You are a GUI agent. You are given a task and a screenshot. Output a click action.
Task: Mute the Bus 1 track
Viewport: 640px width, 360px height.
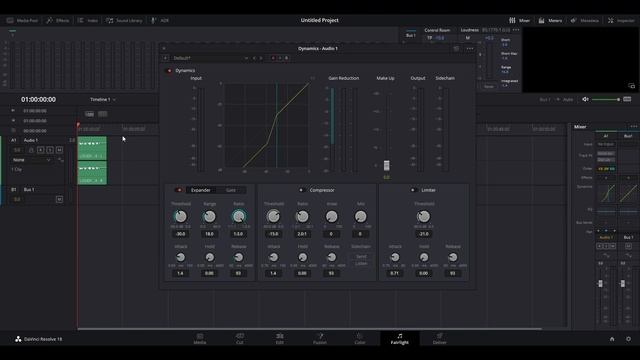(59, 199)
